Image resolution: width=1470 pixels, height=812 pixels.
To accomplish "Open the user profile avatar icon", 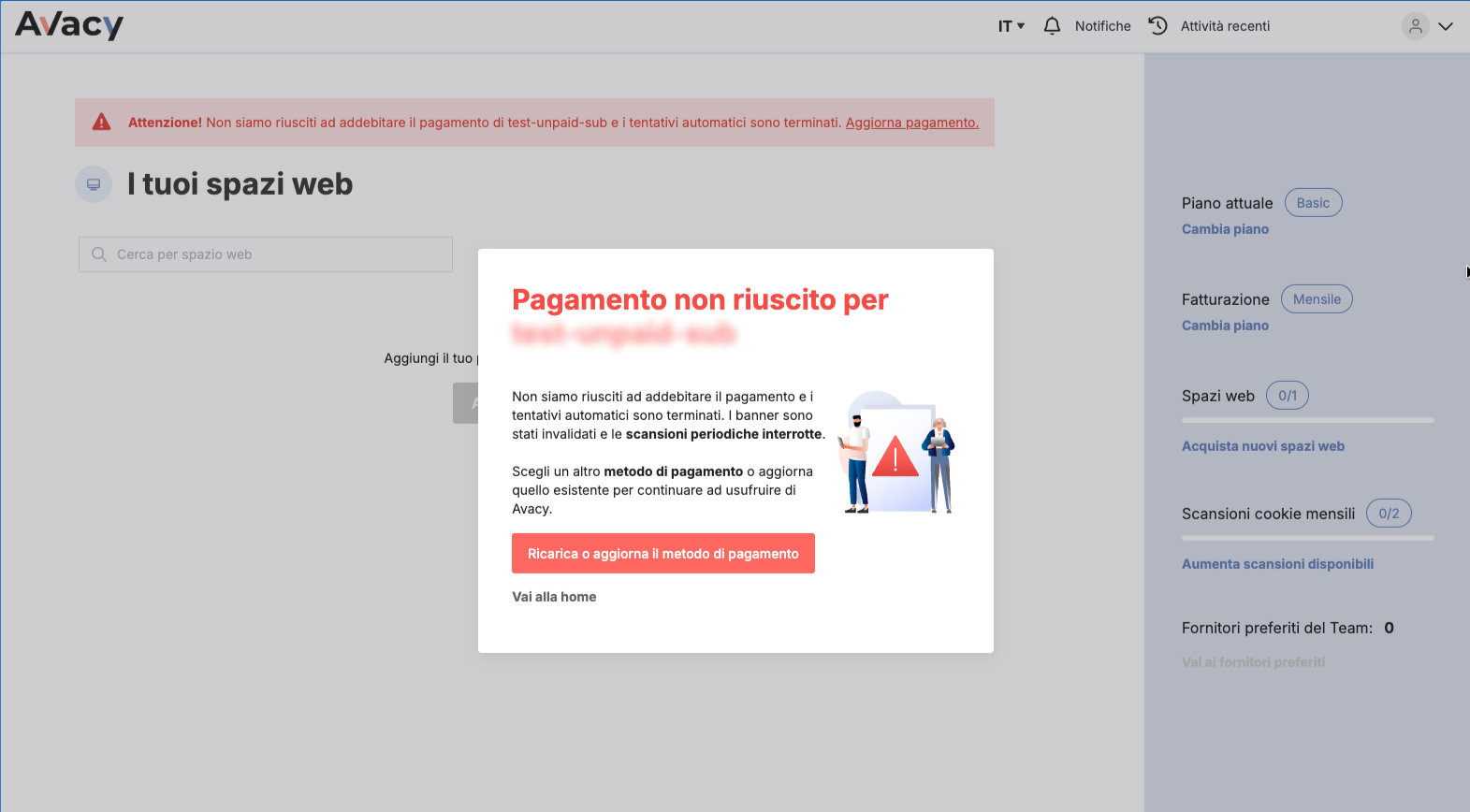I will 1416,26.
